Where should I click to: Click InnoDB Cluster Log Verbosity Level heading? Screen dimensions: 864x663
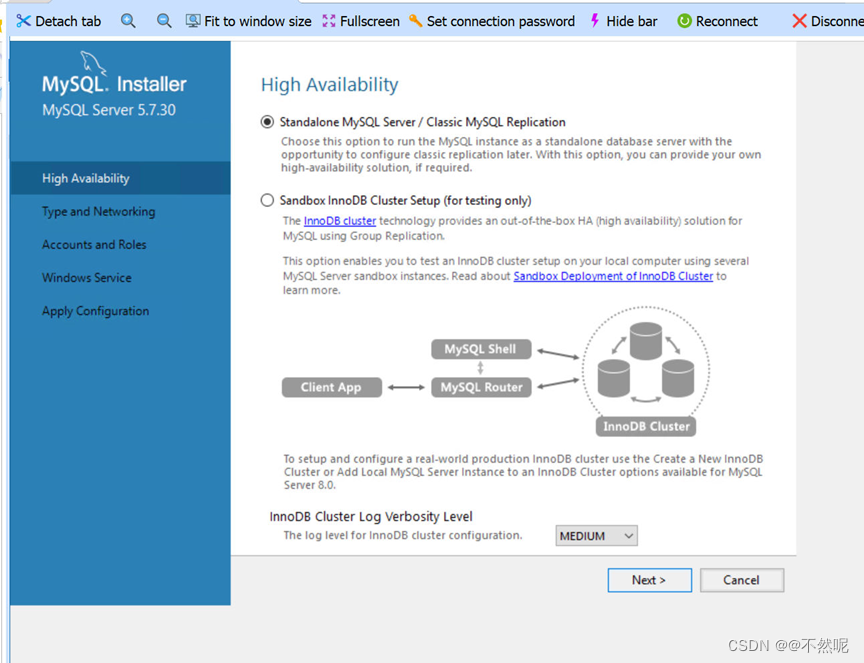371,516
